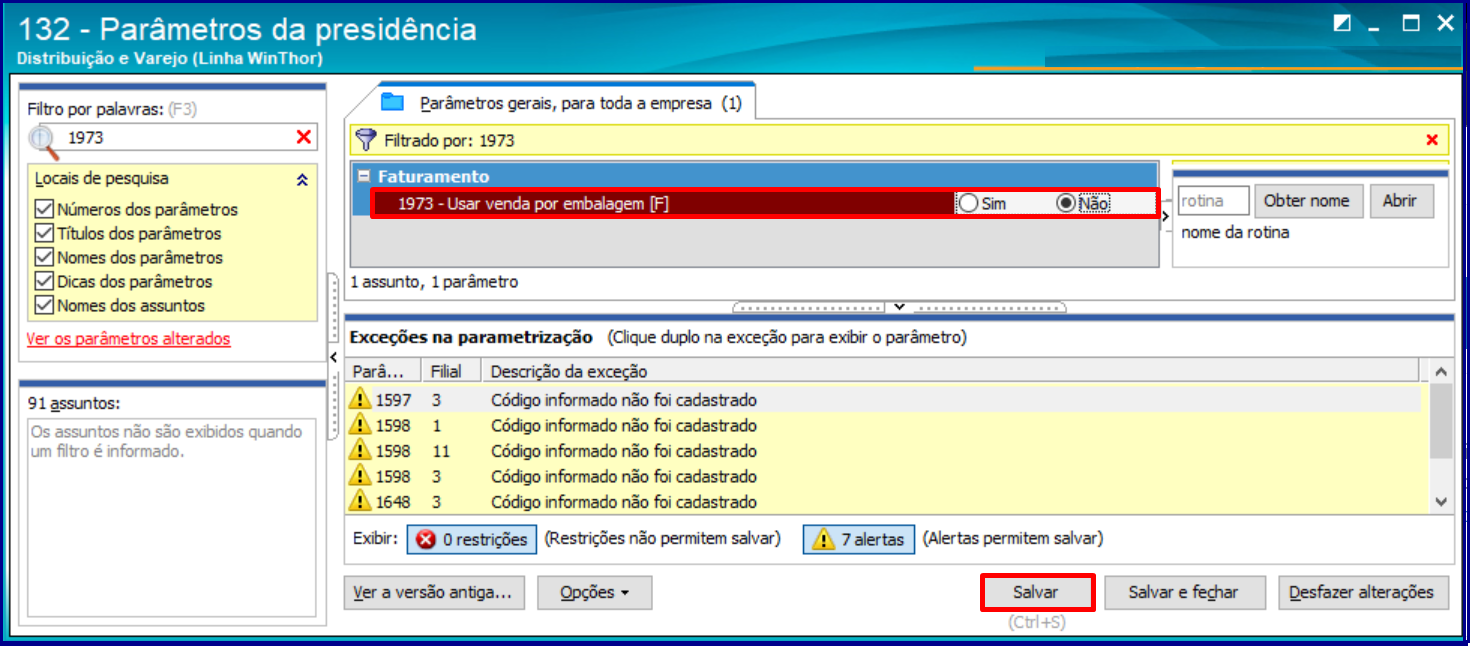This screenshot has width=1470, height=646.
Task: Toggle 'Dicas dos parâmetros' checkbox
Action: coord(43,281)
